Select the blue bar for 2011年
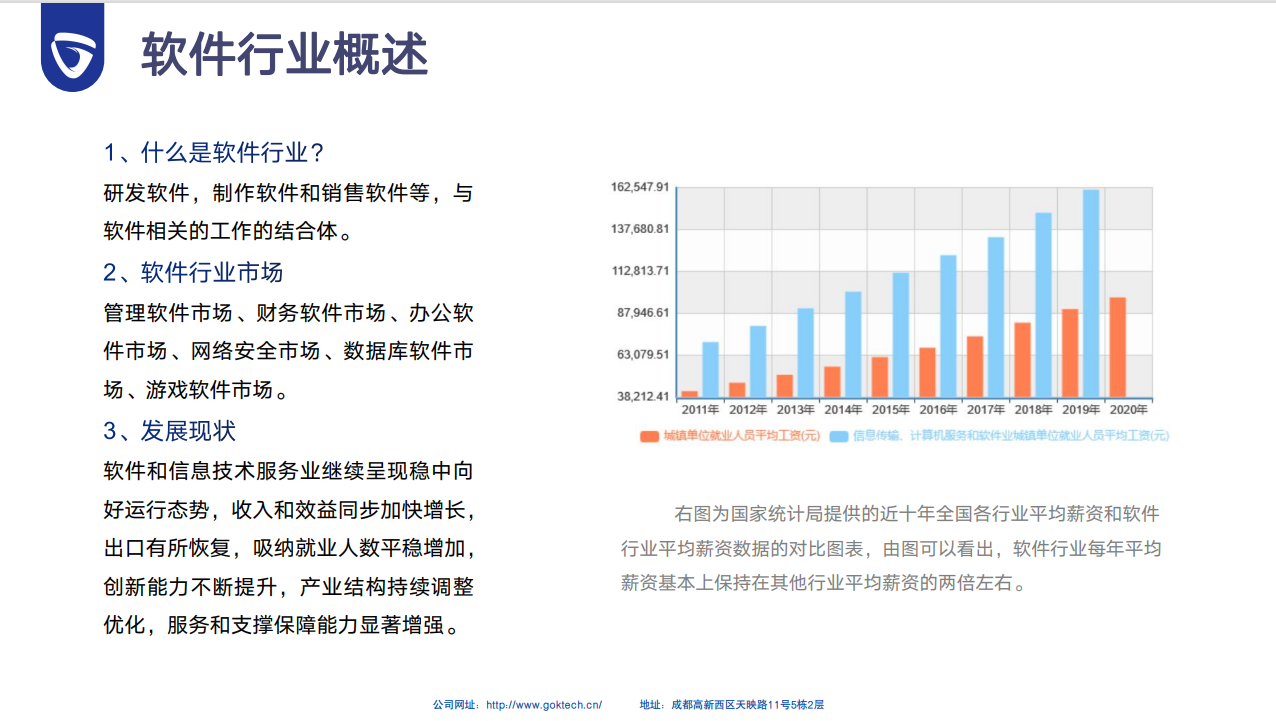 point(710,370)
